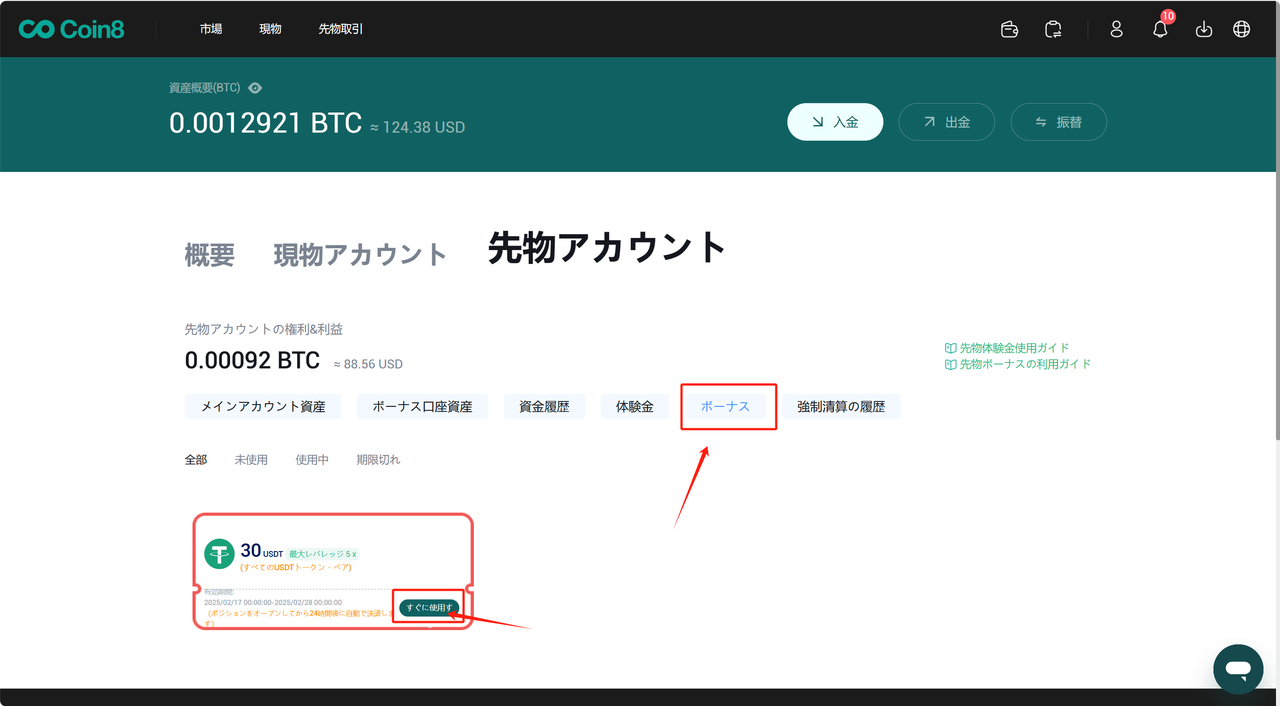1280x706 pixels.
Task: Click the download app icon
Action: pos(1204,29)
